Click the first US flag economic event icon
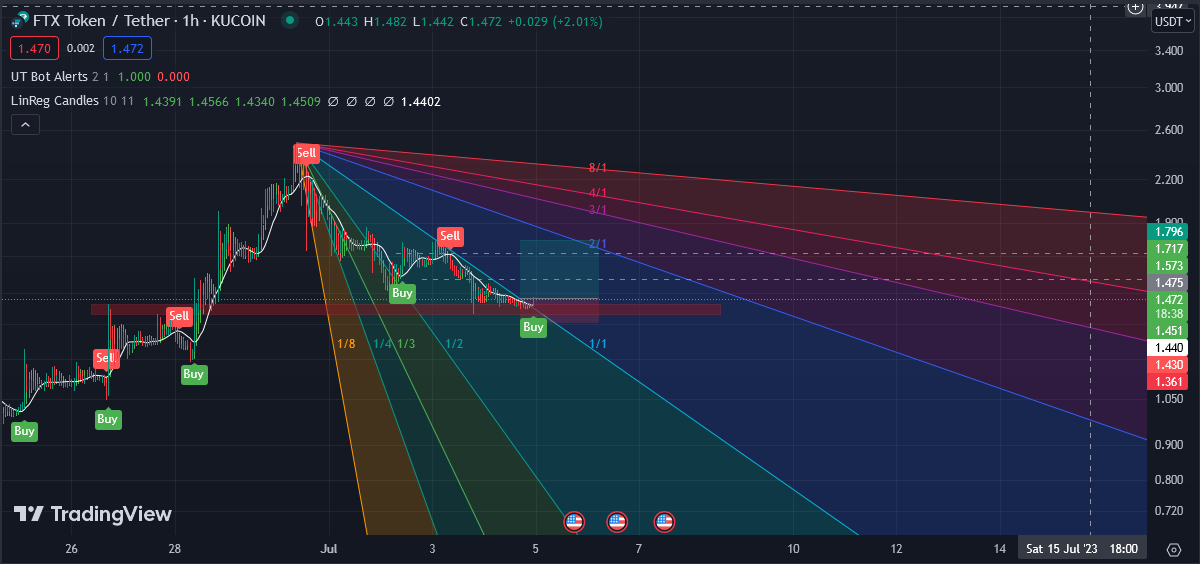This screenshot has width=1200, height=564. (x=574, y=521)
